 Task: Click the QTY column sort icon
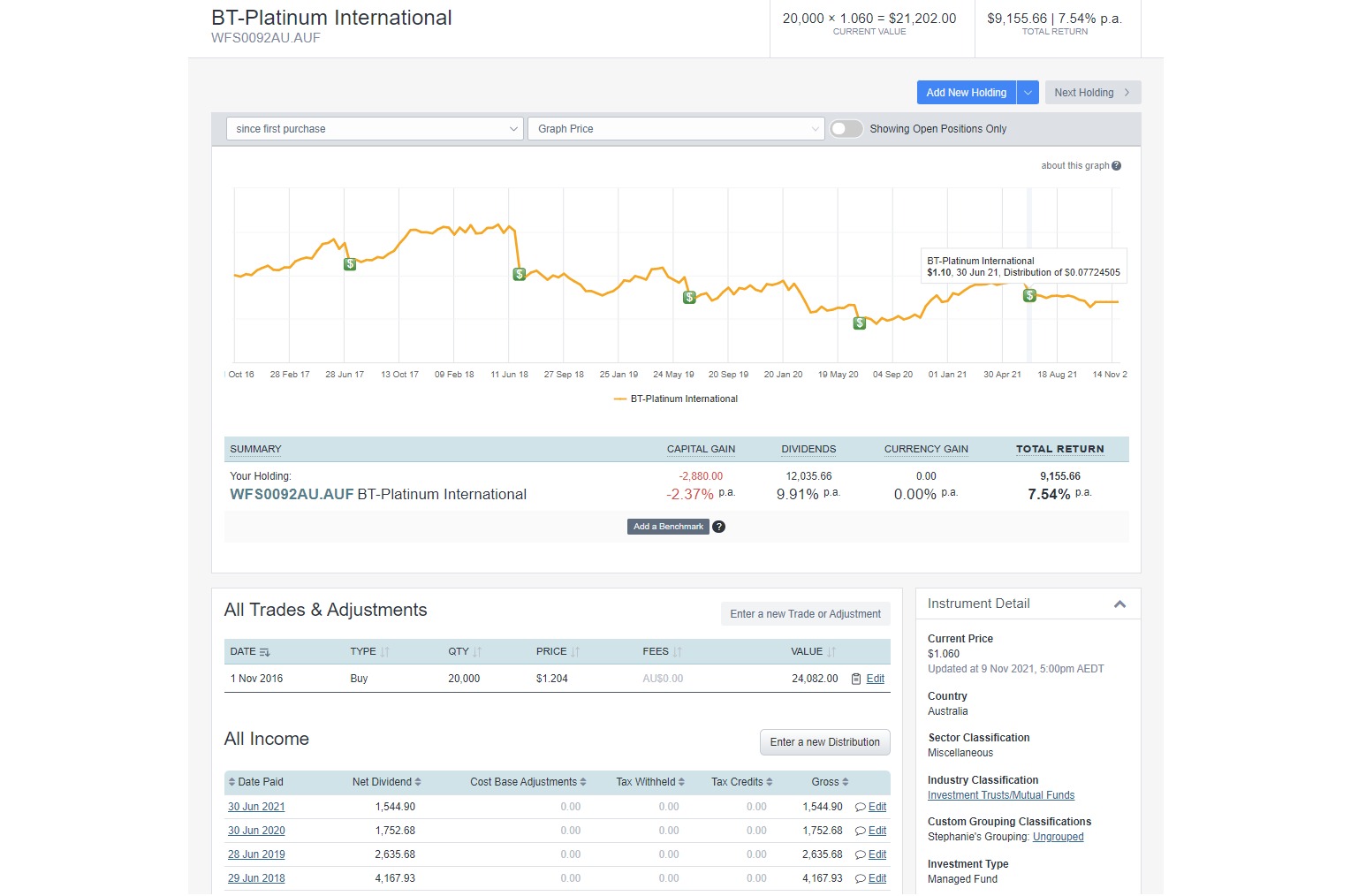coord(477,652)
